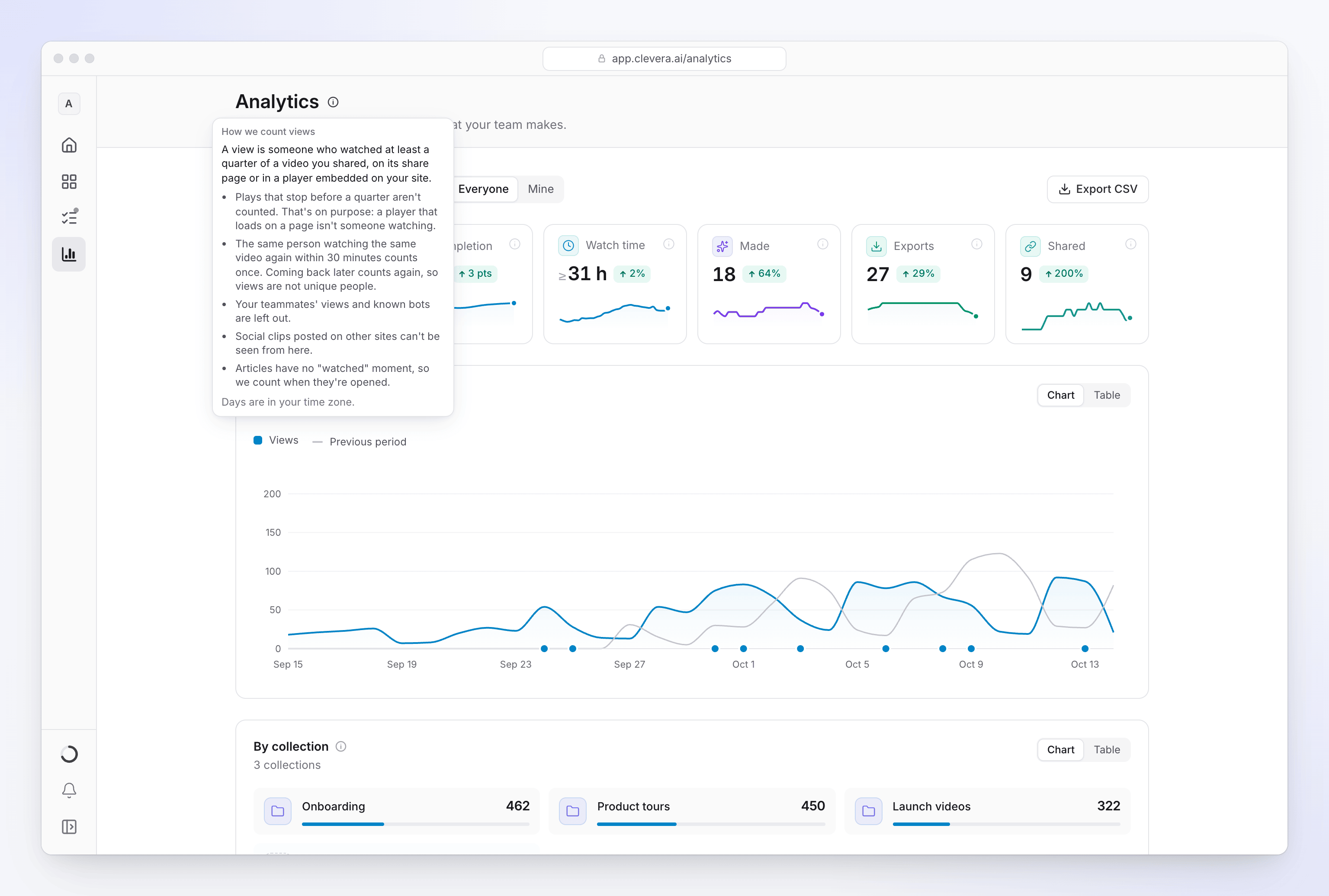
Task: Click info icon on Shared card
Action: (x=1131, y=245)
